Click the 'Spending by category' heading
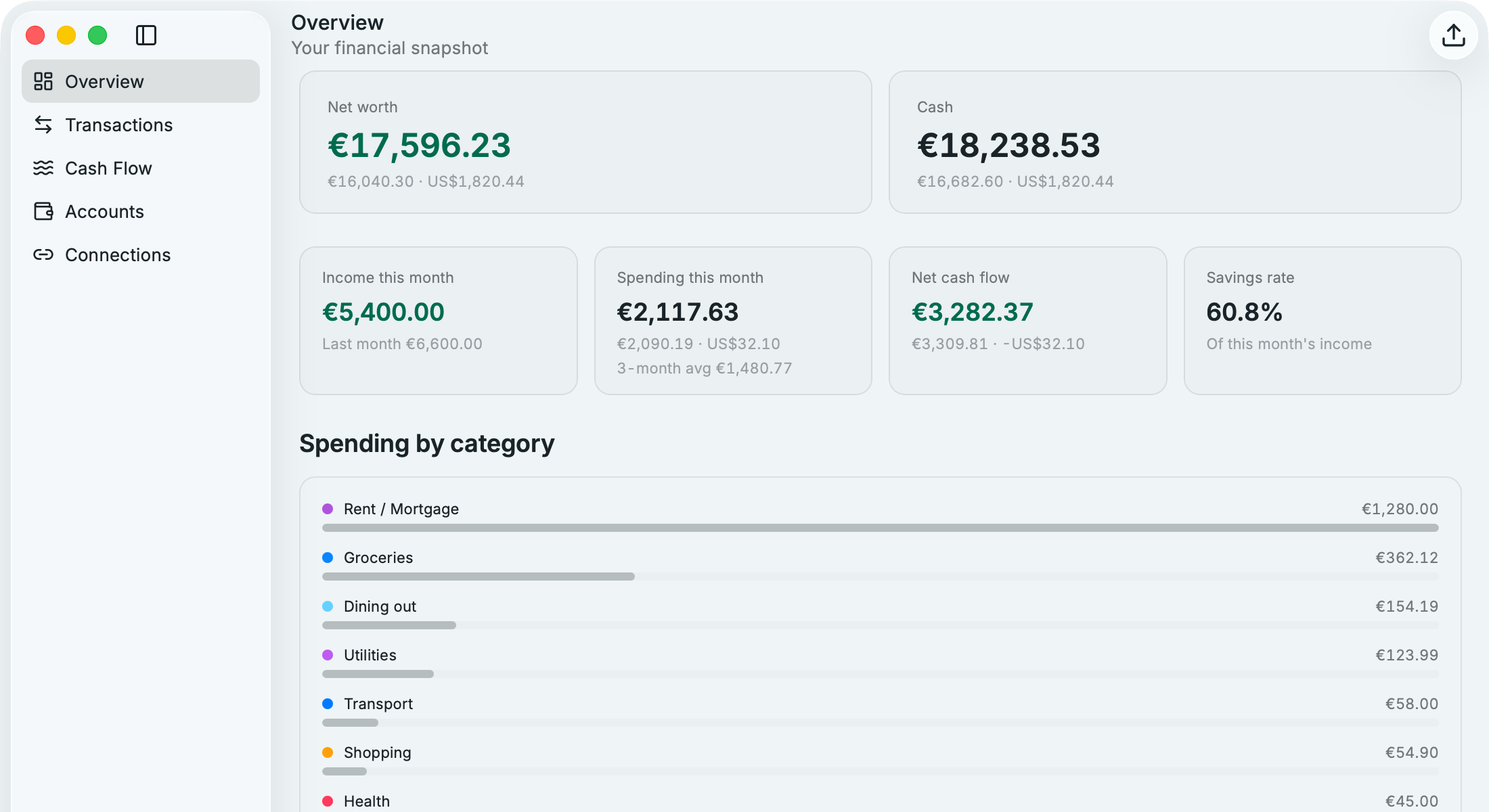1489x812 pixels. click(427, 444)
